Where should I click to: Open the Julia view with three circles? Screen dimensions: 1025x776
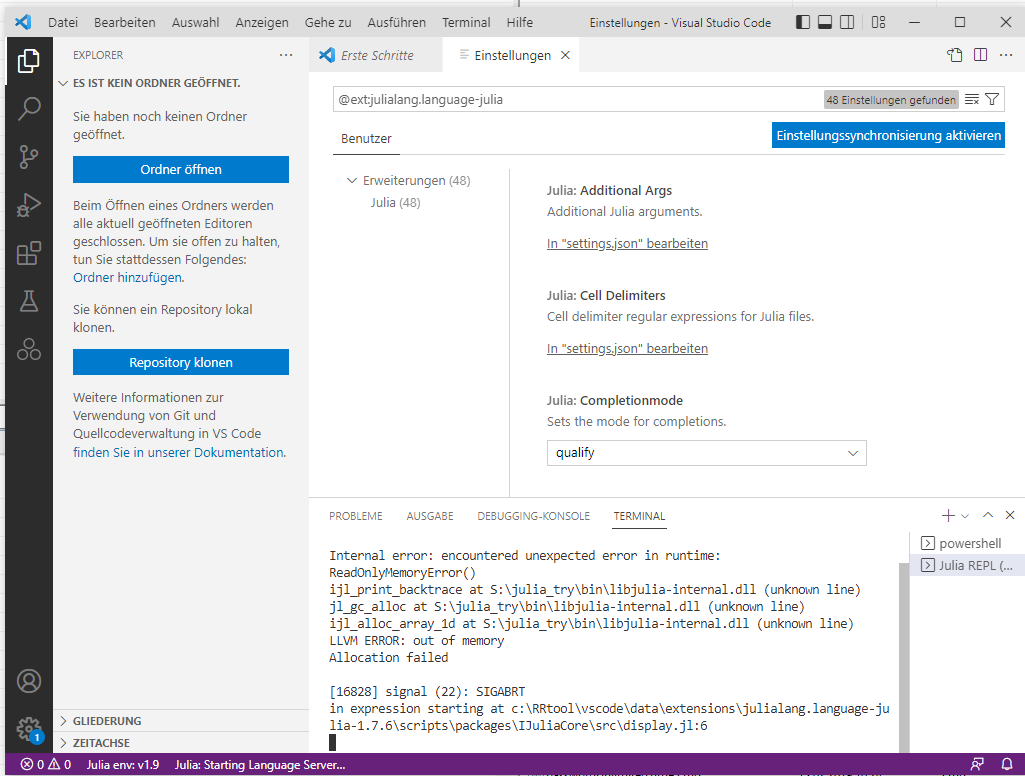pos(29,349)
